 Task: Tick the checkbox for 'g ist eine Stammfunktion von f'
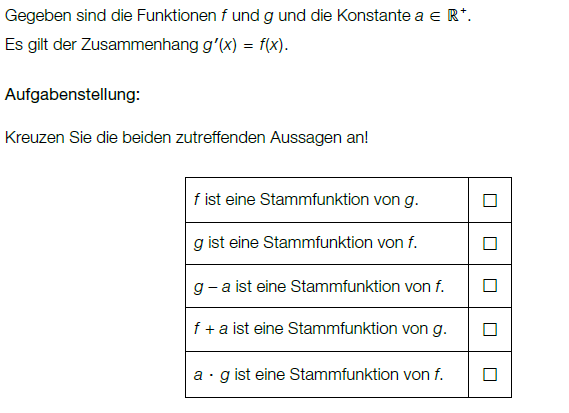(490, 243)
